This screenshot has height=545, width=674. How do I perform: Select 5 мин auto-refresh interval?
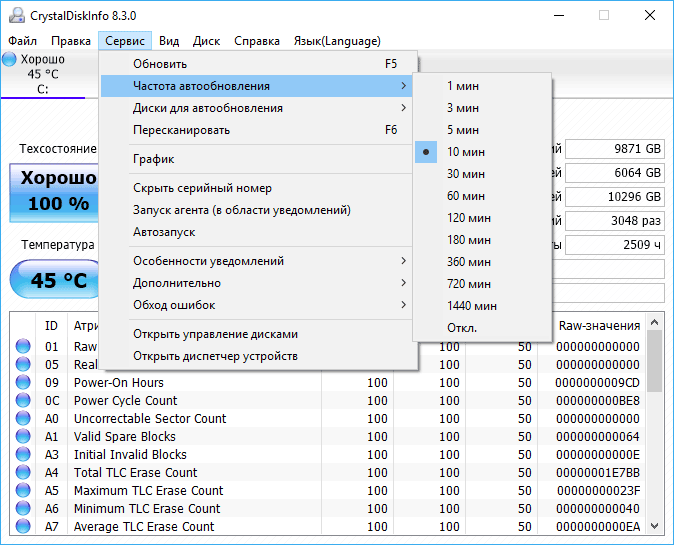click(482, 130)
